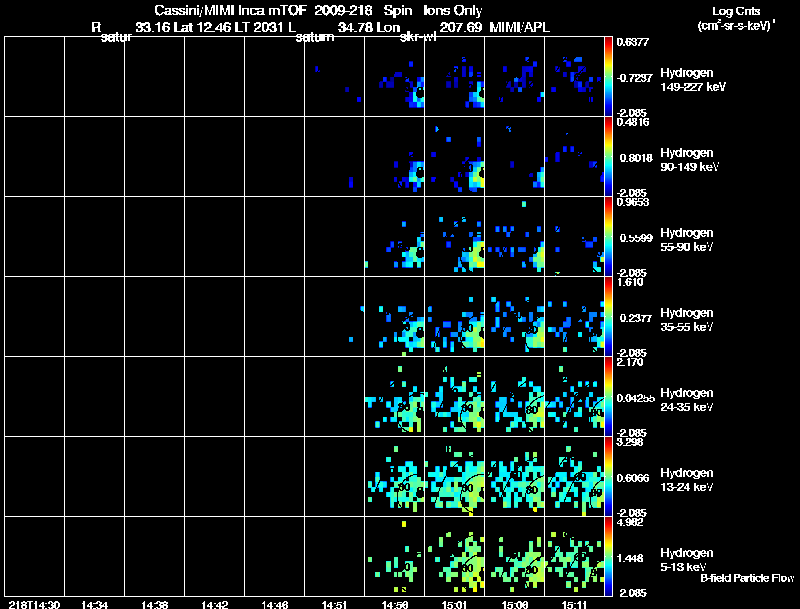Screen dimensions: 800x609
Task: Click the 218T14:30 time axis label
Action: coord(34,604)
